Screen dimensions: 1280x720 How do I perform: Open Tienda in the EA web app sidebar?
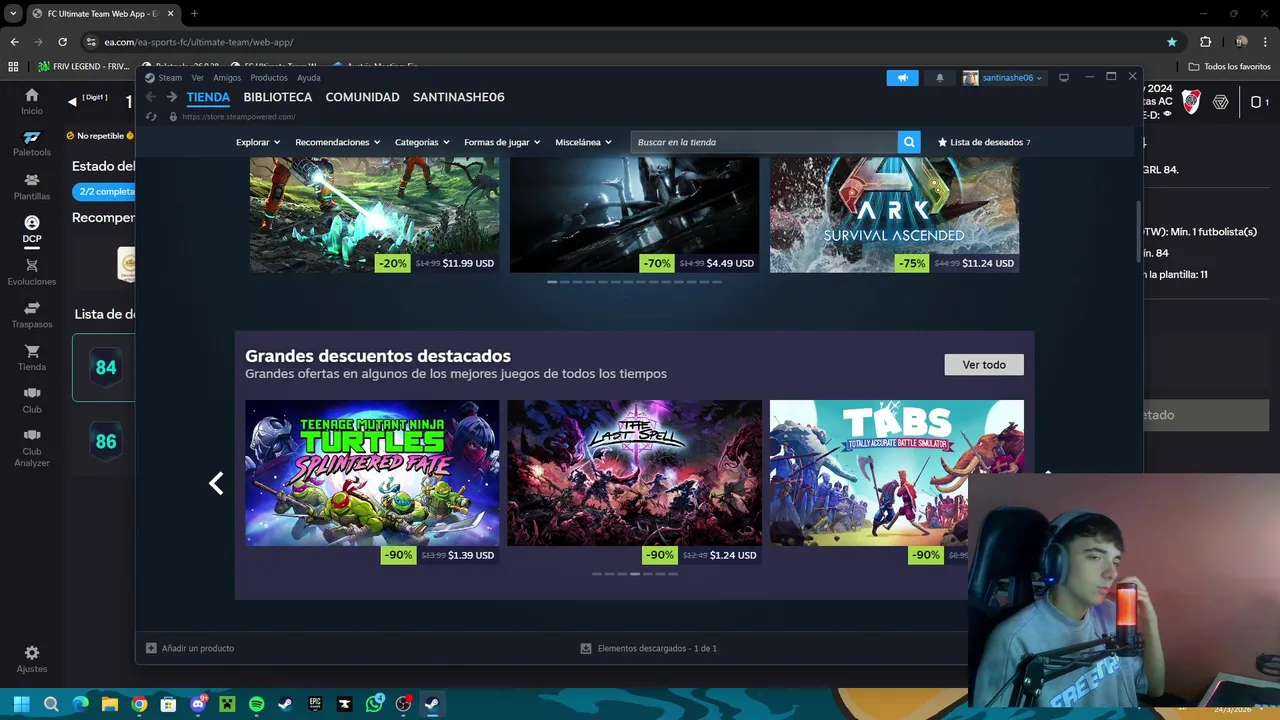[x=32, y=358]
